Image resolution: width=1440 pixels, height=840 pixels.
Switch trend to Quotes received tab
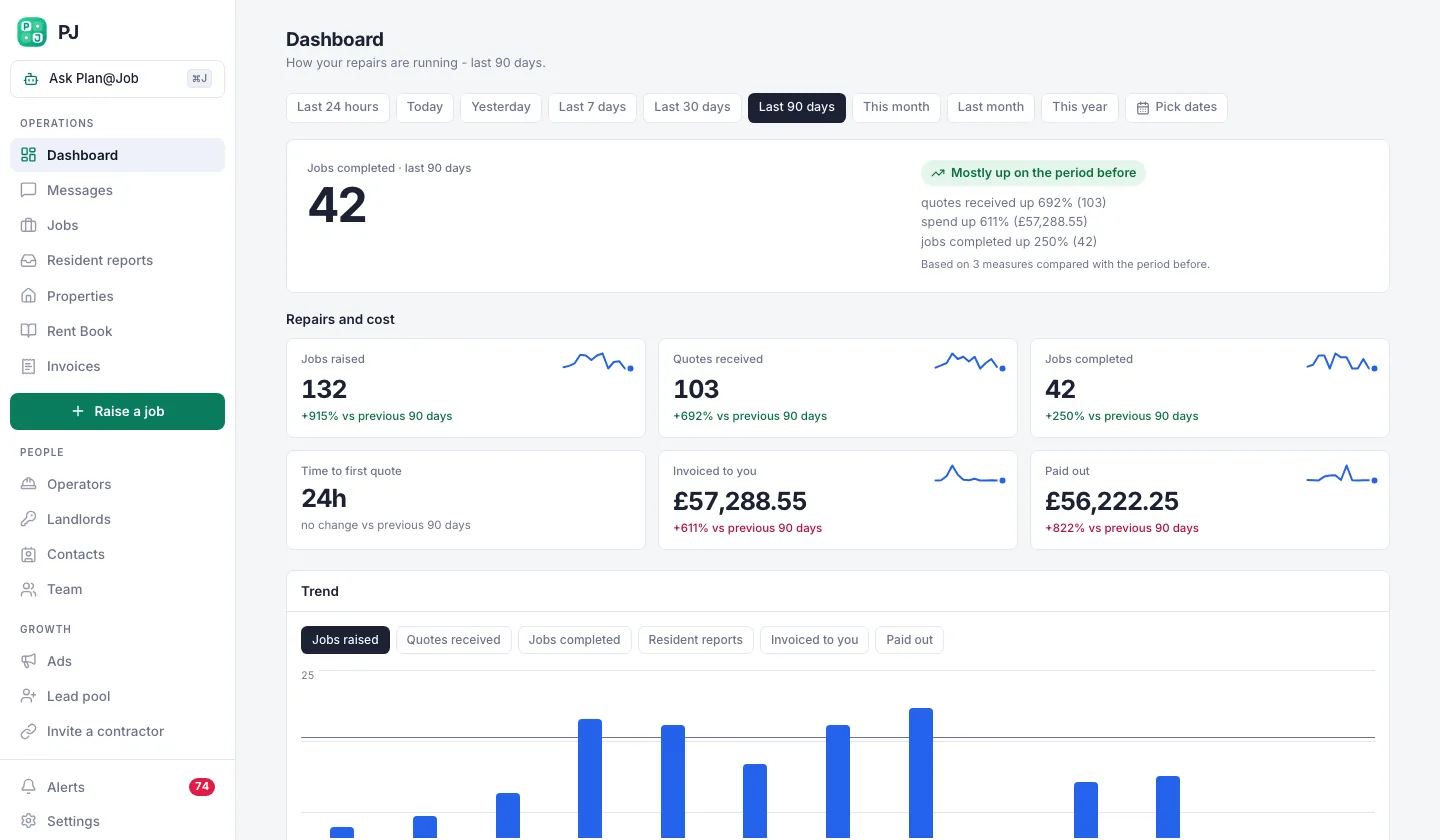pyautogui.click(x=454, y=640)
